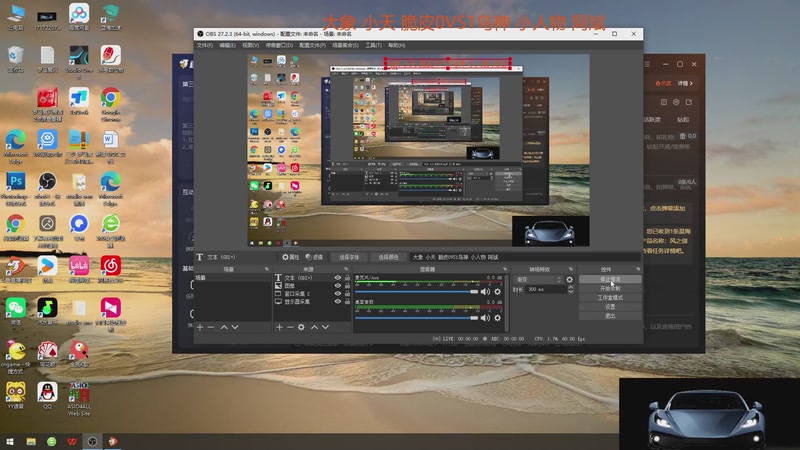Add a new scene with the plus icon
800x450 pixels.
click(x=200, y=327)
